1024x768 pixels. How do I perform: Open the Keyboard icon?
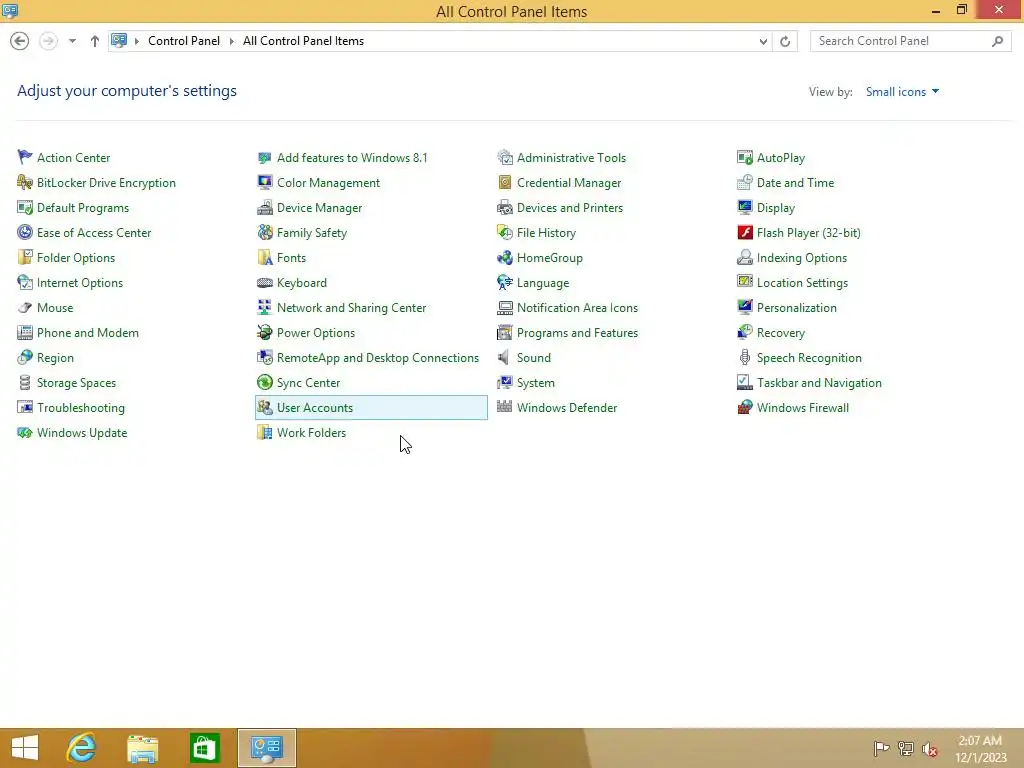pos(264,283)
